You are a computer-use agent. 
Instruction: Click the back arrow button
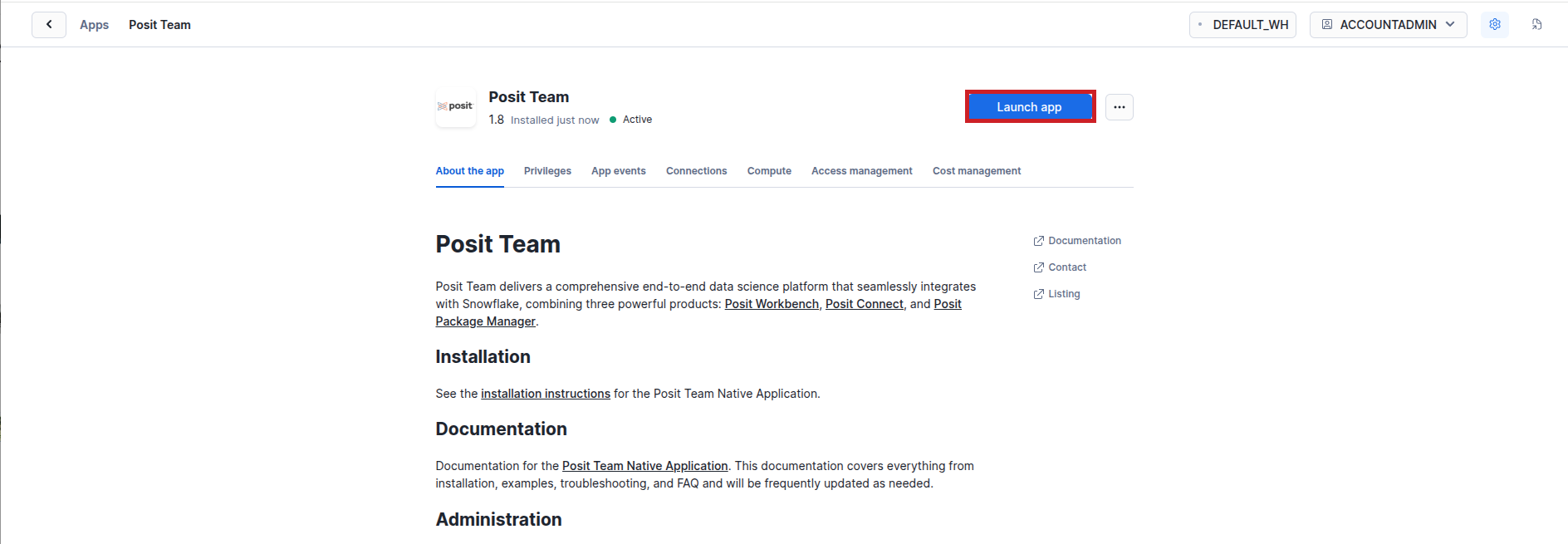point(49,25)
